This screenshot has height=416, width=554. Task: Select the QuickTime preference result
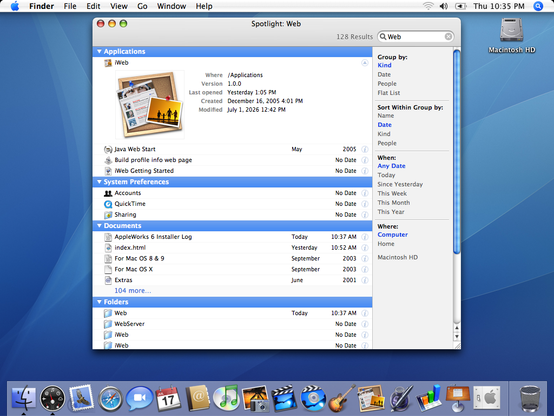tap(231, 204)
